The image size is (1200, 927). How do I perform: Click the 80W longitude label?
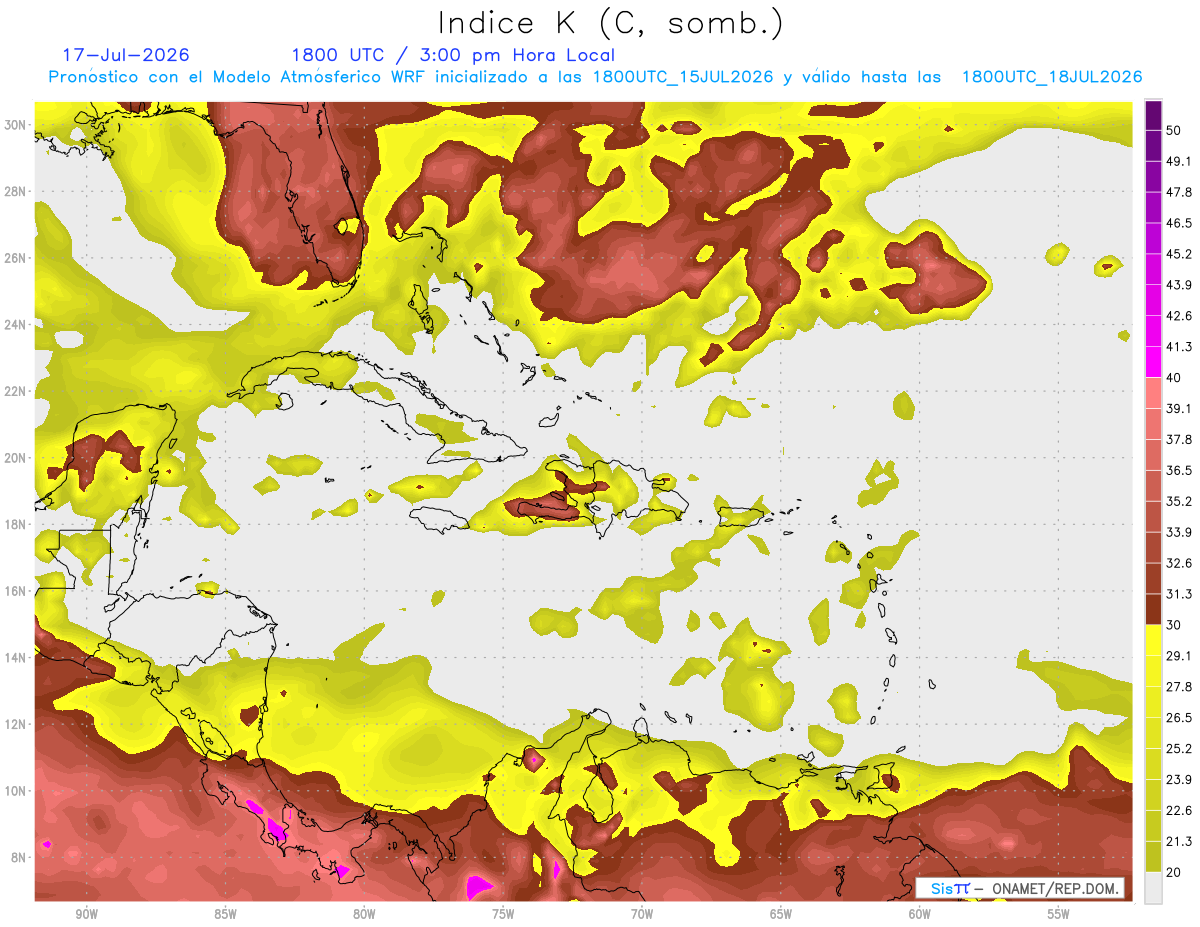coord(364,914)
